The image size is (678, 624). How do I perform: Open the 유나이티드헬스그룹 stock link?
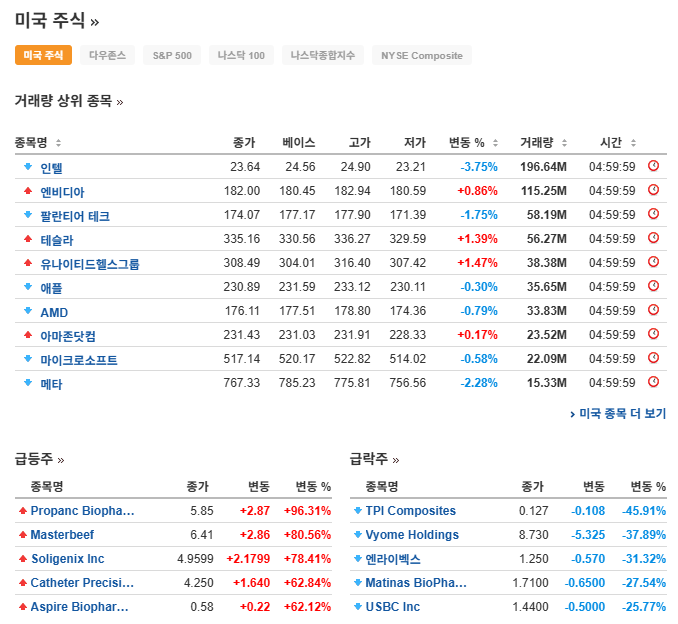pos(90,264)
